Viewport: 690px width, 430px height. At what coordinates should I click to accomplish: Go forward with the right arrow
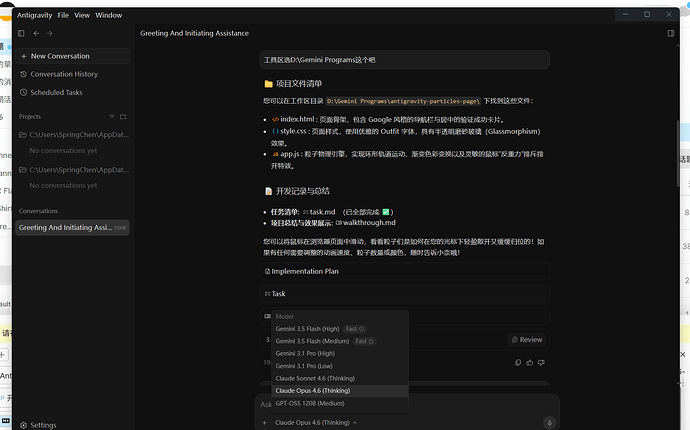(x=50, y=33)
